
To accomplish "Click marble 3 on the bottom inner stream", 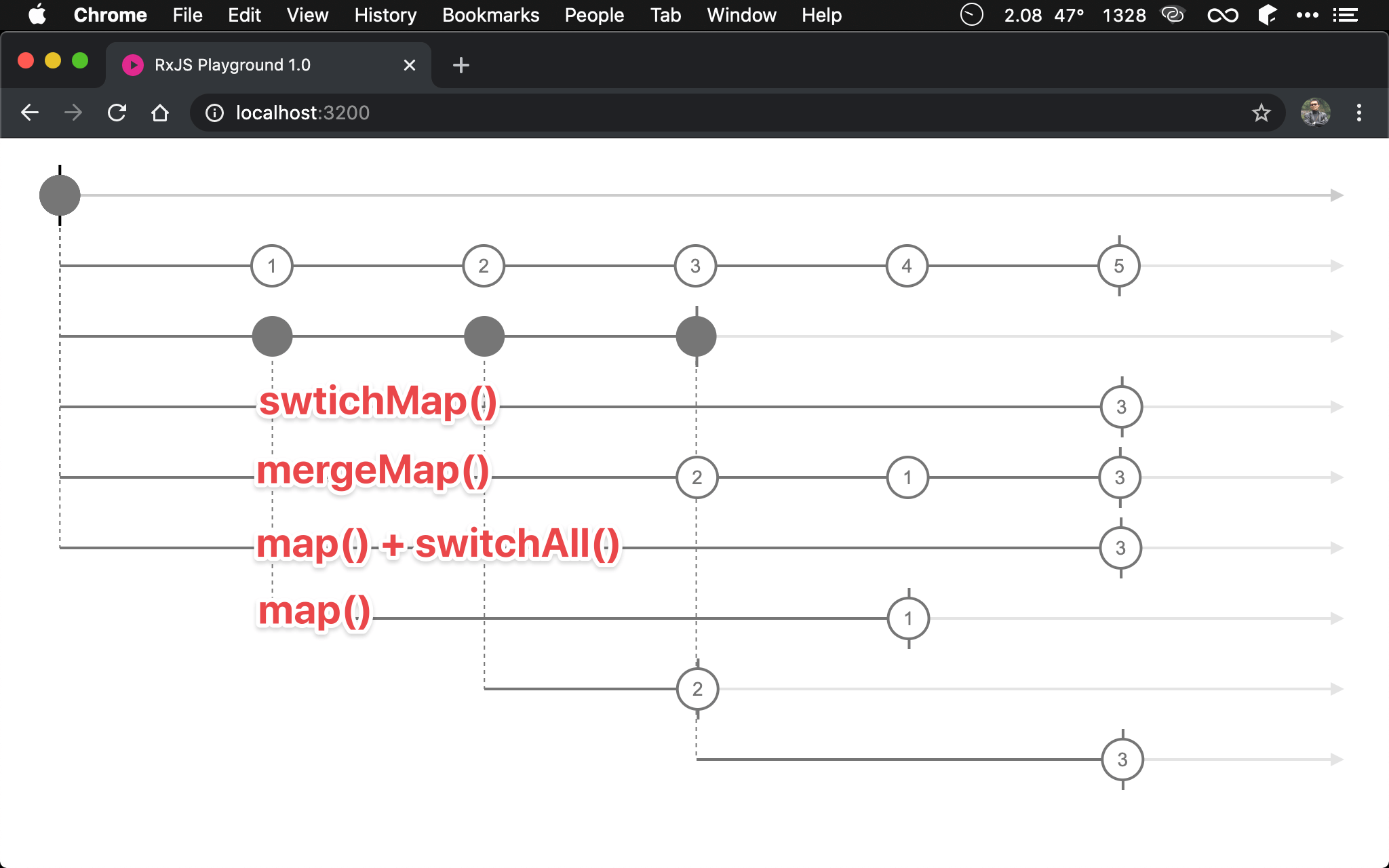I will 1123,759.
